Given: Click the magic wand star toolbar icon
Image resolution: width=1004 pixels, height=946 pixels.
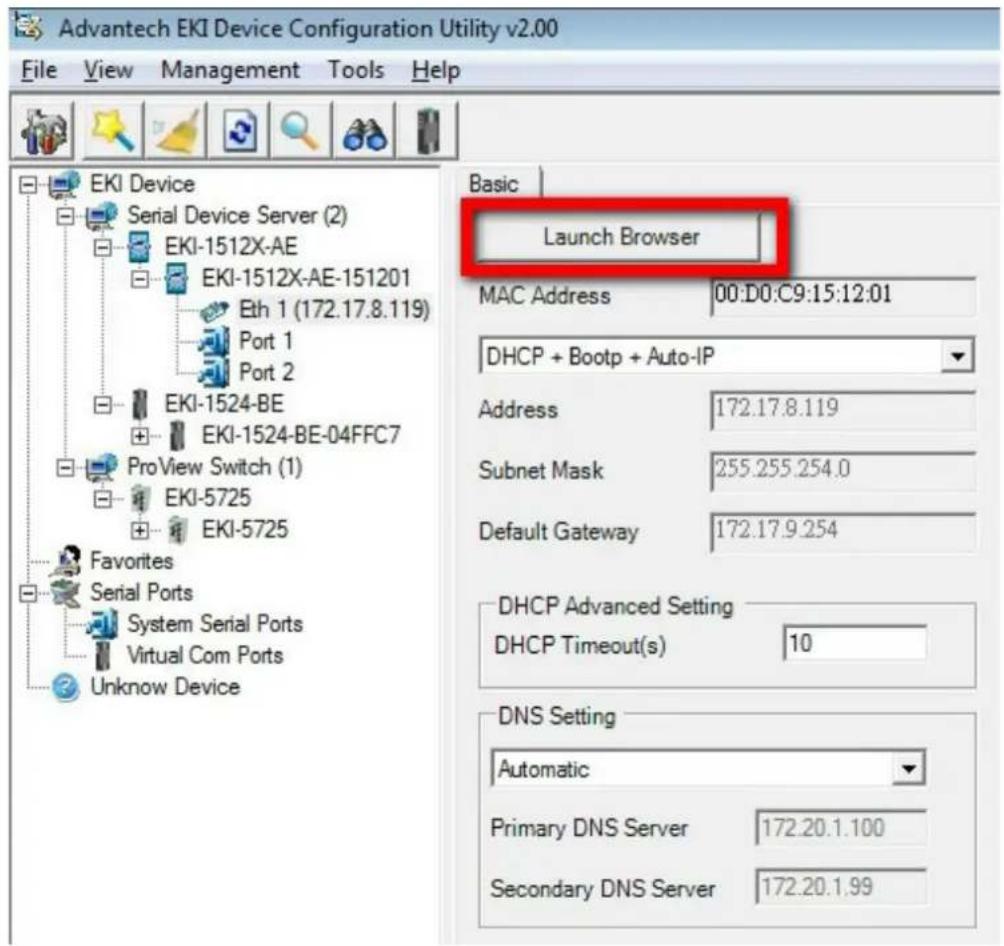Looking at the screenshot, I should point(113,131).
